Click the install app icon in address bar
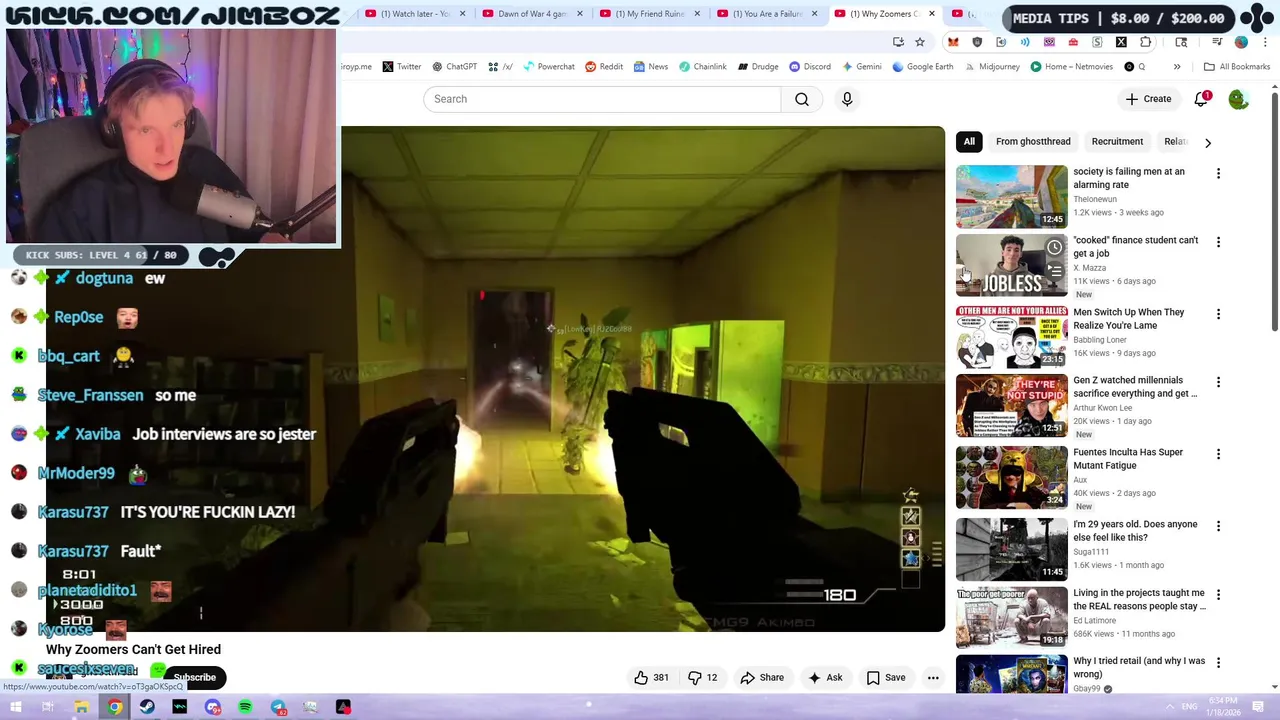The width and height of the screenshot is (1280, 720). (x=898, y=42)
